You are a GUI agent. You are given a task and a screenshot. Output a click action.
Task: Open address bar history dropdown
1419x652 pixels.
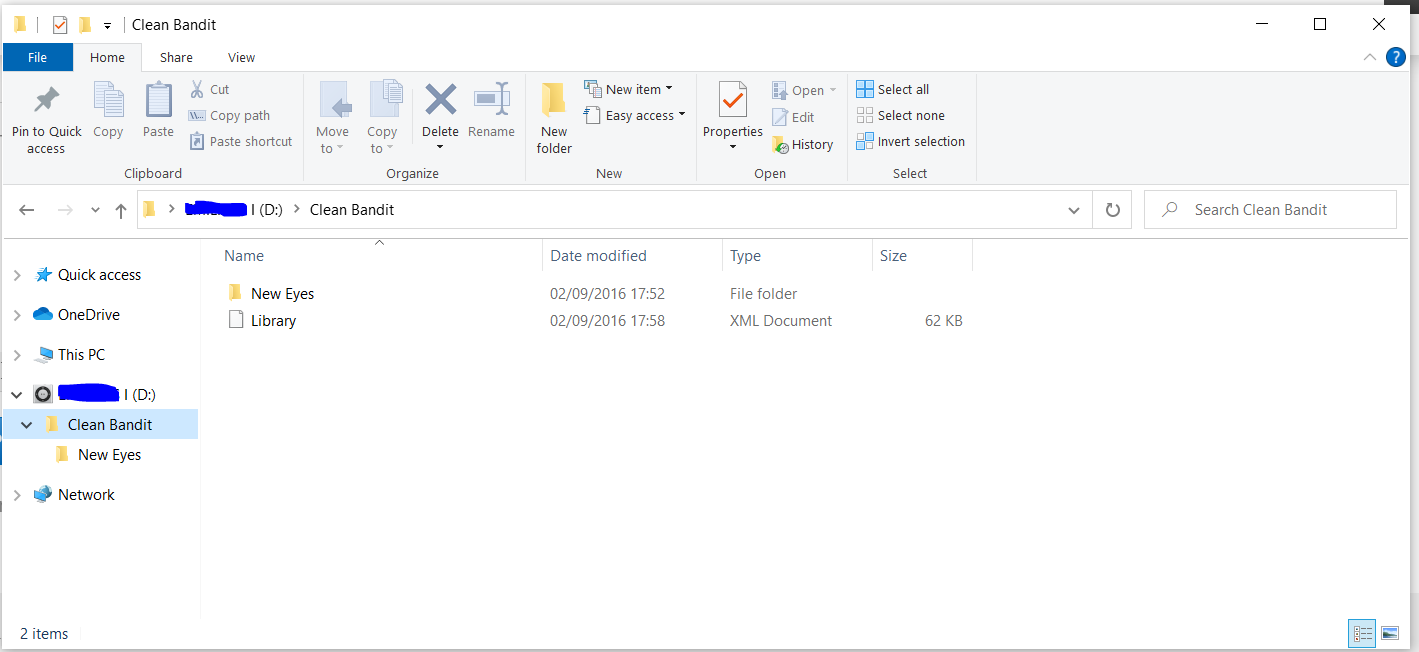pos(1074,210)
